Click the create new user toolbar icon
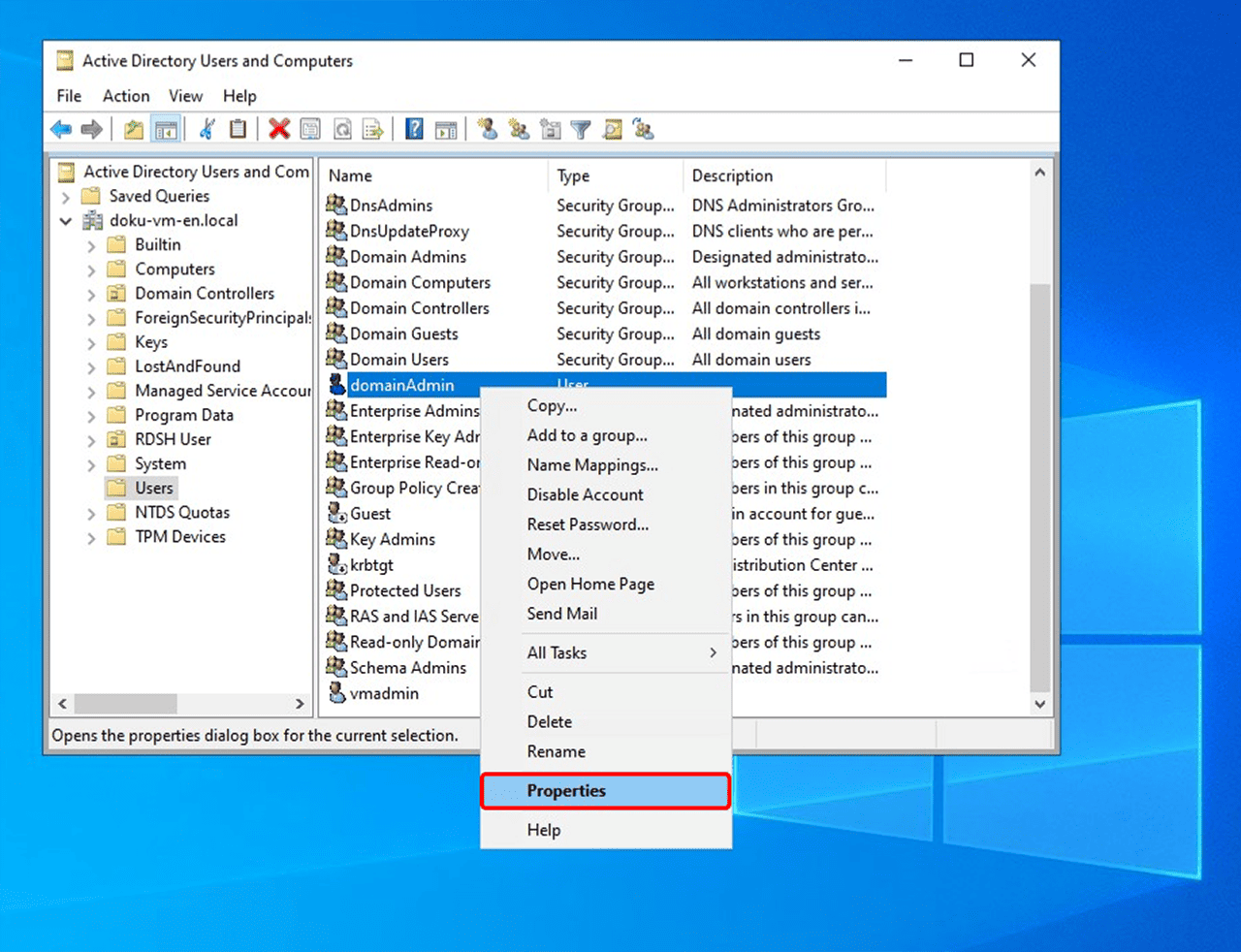The width and height of the screenshot is (1241, 952). pos(488,130)
